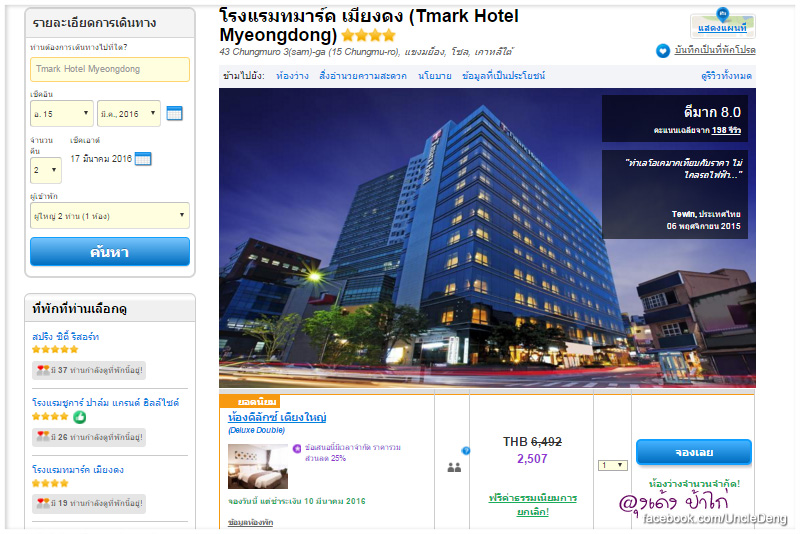The image size is (800, 534).
Task: Open the check-out date calendar icon
Action: (143, 159)
